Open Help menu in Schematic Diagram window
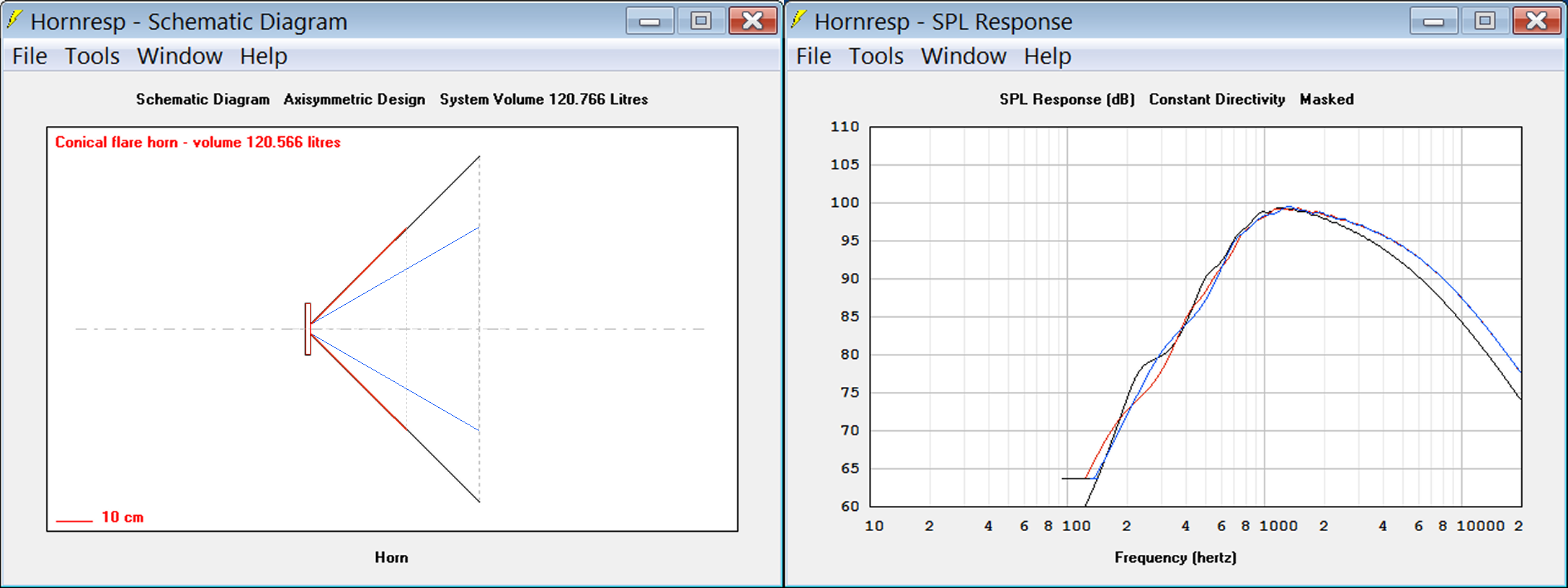This screenshot has height=588, width=1568. click(264, 56)
